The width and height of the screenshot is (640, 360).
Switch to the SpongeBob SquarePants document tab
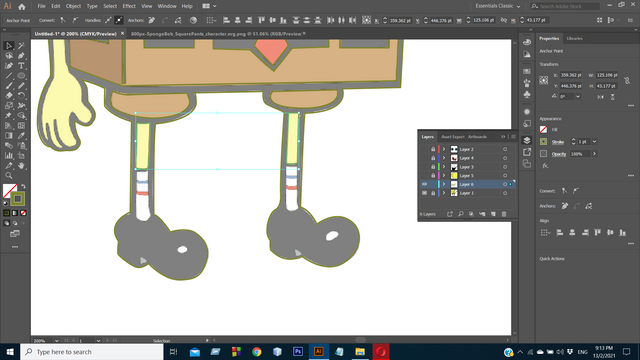216,34
